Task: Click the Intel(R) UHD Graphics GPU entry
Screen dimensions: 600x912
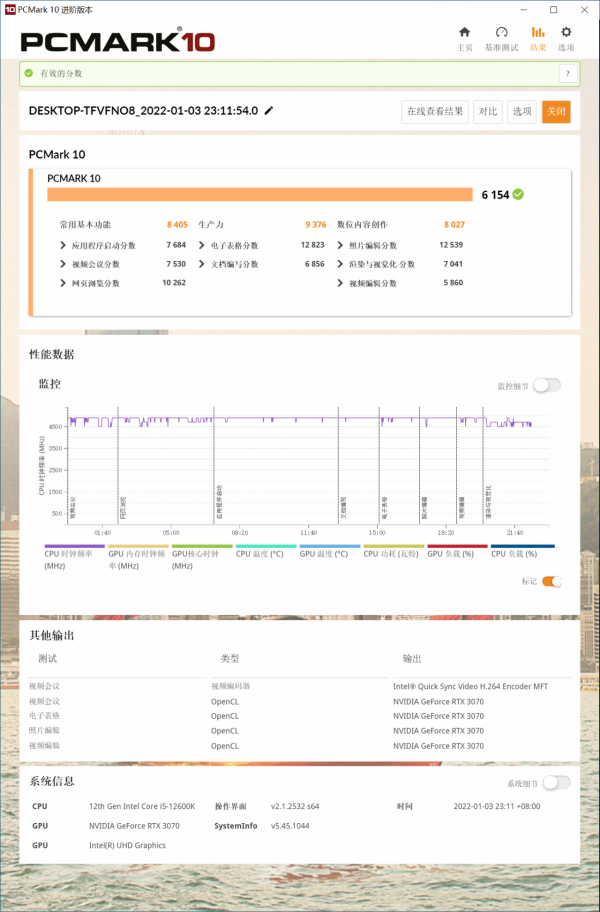Action: [x=127, y=845]
